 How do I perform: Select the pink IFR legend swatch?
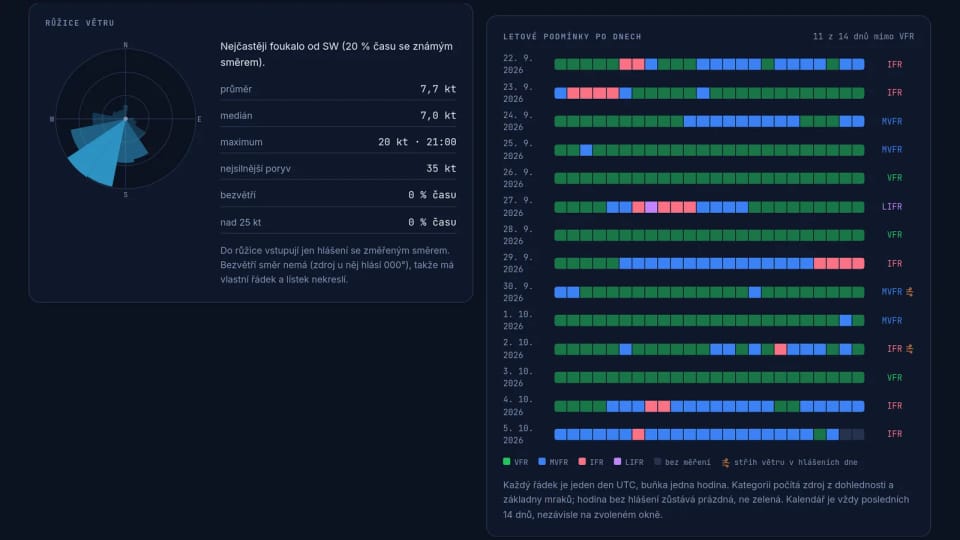582,462
